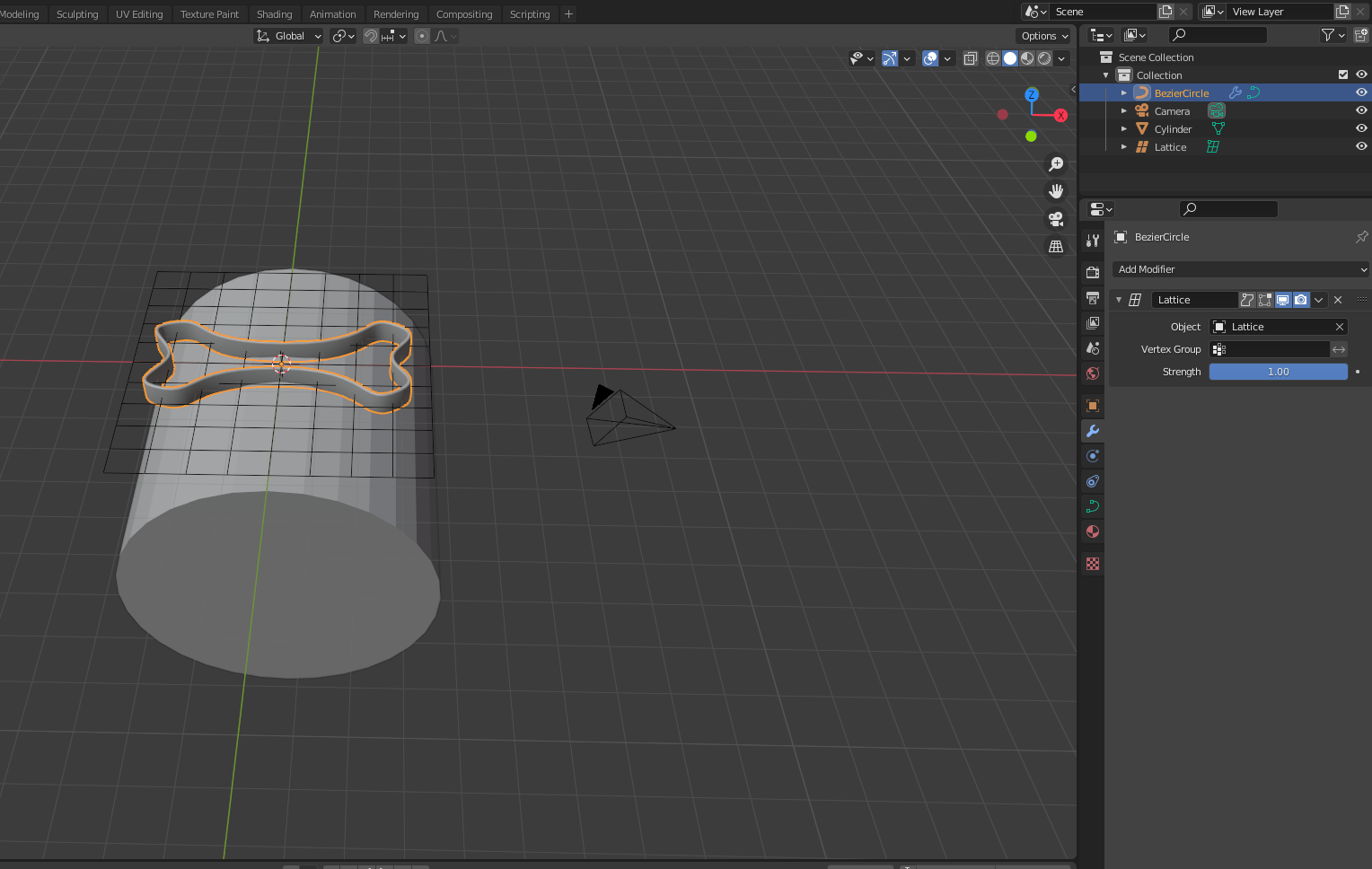
Task: Open the Options menu in viewport header
Action: coord(1042,35)
